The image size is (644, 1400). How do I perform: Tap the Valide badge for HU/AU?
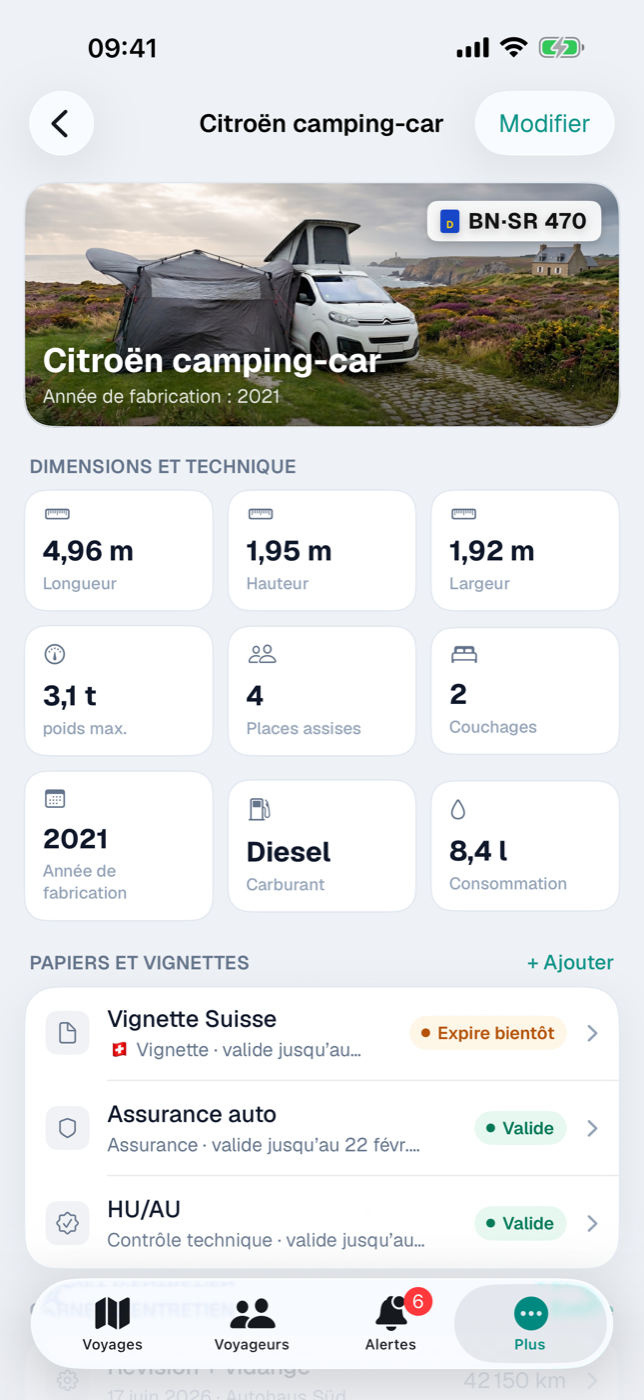pyautogui.click(x=520, y=1223)
